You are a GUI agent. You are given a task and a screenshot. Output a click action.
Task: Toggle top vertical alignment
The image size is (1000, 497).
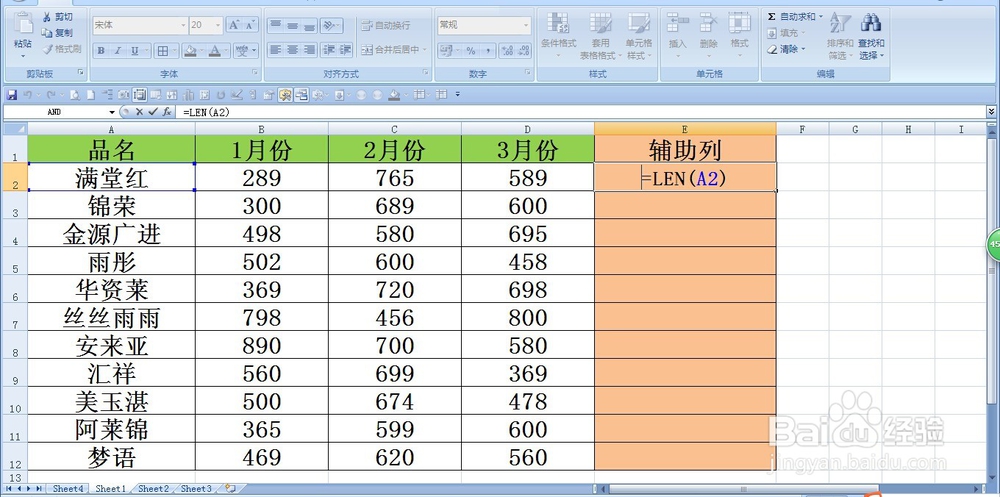tap(276, 26)
